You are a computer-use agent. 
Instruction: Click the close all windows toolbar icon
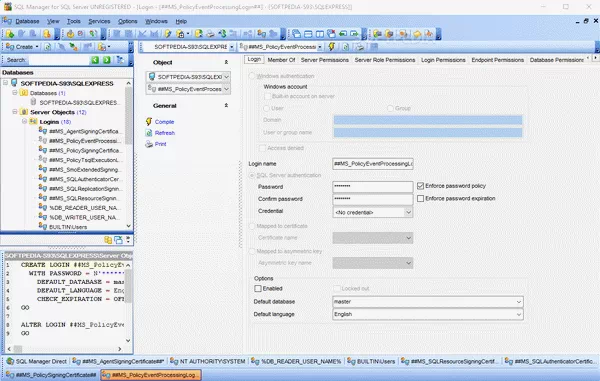(331, 34)
